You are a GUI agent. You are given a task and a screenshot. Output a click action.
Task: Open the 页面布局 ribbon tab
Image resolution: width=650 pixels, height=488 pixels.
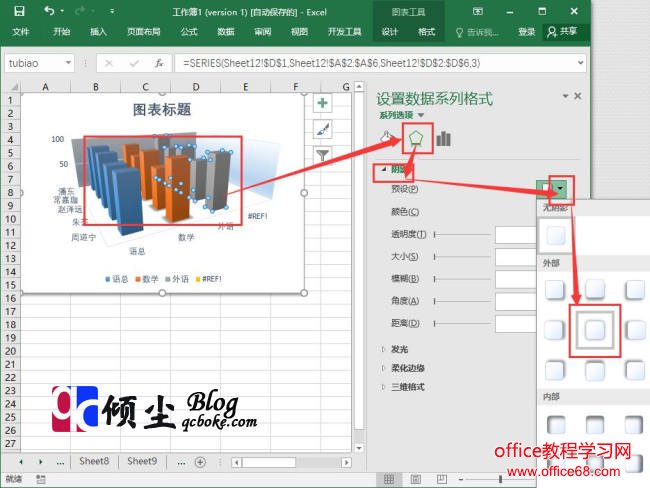(143, 32)
